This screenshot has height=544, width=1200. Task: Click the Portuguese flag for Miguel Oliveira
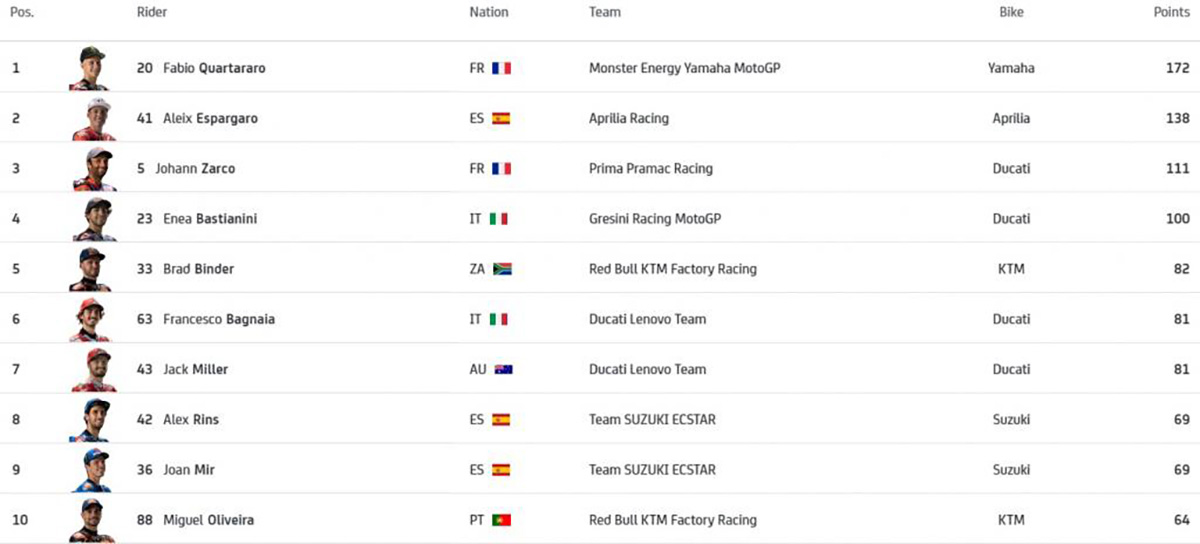pyautogui.click(x=502, y=520)
